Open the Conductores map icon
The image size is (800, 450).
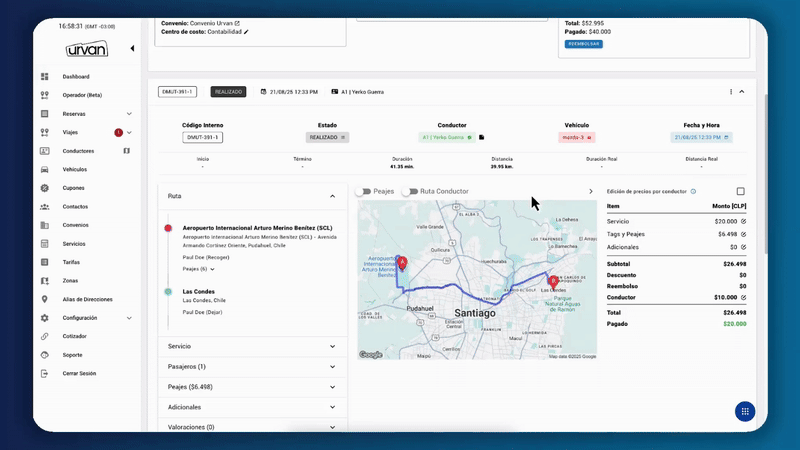coord(127,151)
